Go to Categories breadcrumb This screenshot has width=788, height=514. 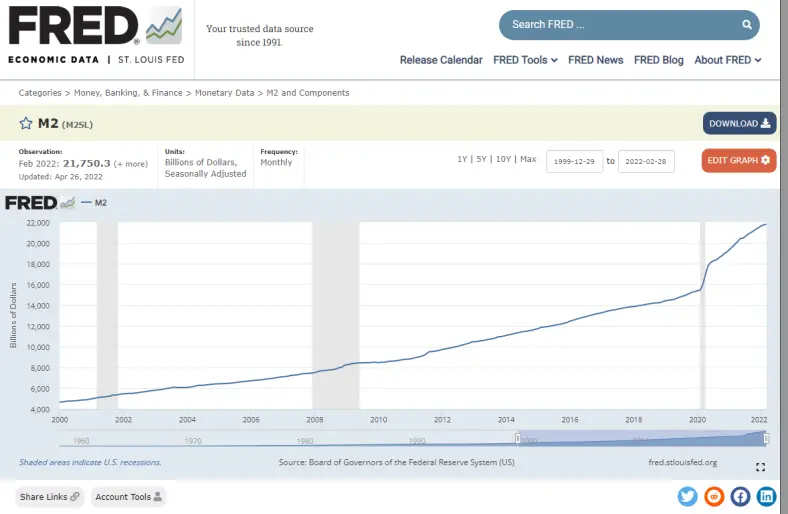click(40, 93)
